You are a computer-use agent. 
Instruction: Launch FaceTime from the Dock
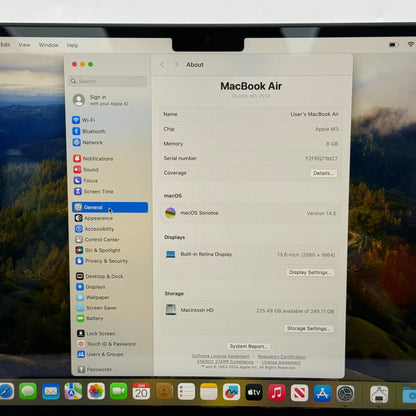[119, 391]
